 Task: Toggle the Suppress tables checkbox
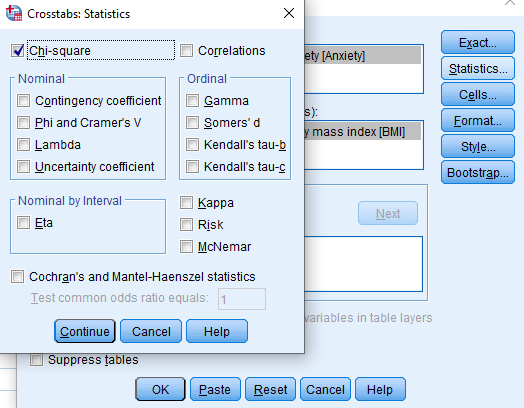(x=36, y=360)
